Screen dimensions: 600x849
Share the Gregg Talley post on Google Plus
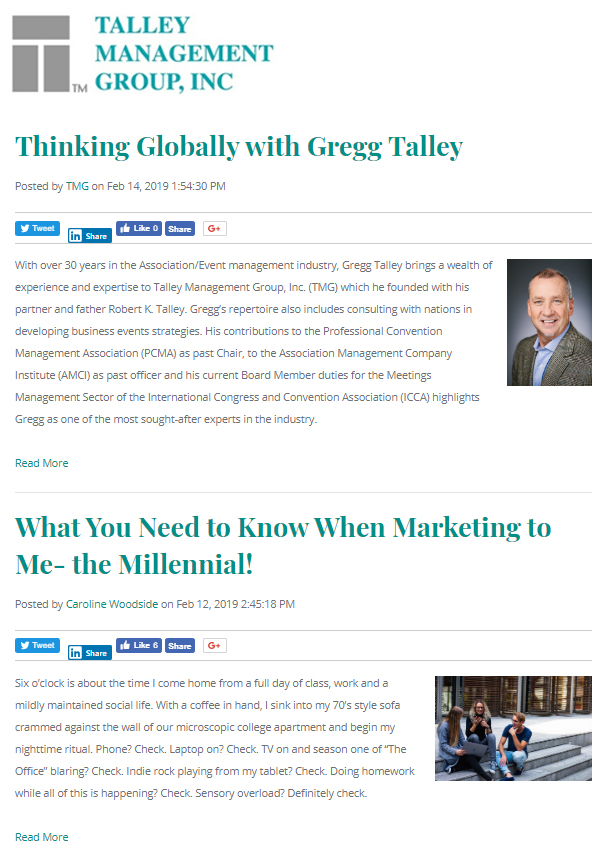214,228
